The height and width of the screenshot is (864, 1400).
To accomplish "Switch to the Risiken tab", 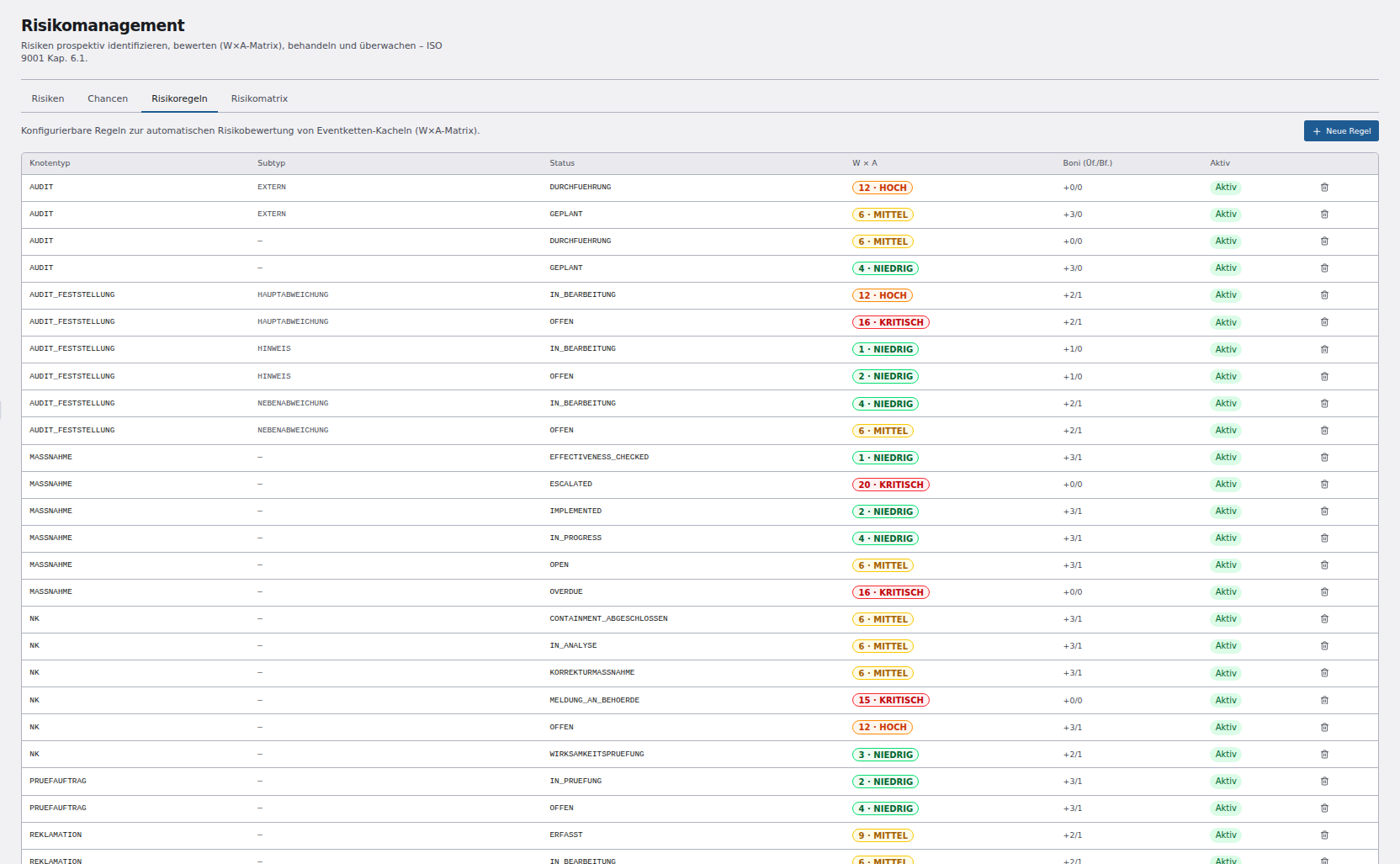I will pos(48,99).
